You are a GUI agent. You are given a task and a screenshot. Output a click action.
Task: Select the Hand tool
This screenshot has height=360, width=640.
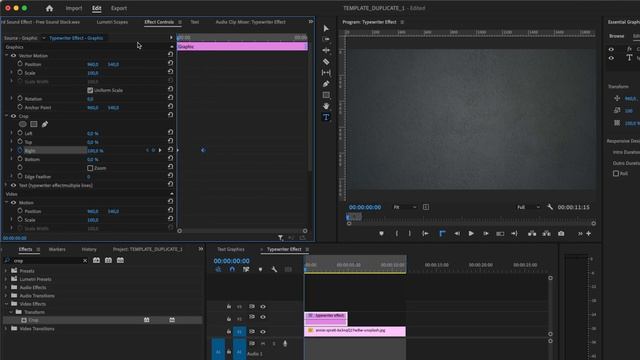[x=326, y=106]
